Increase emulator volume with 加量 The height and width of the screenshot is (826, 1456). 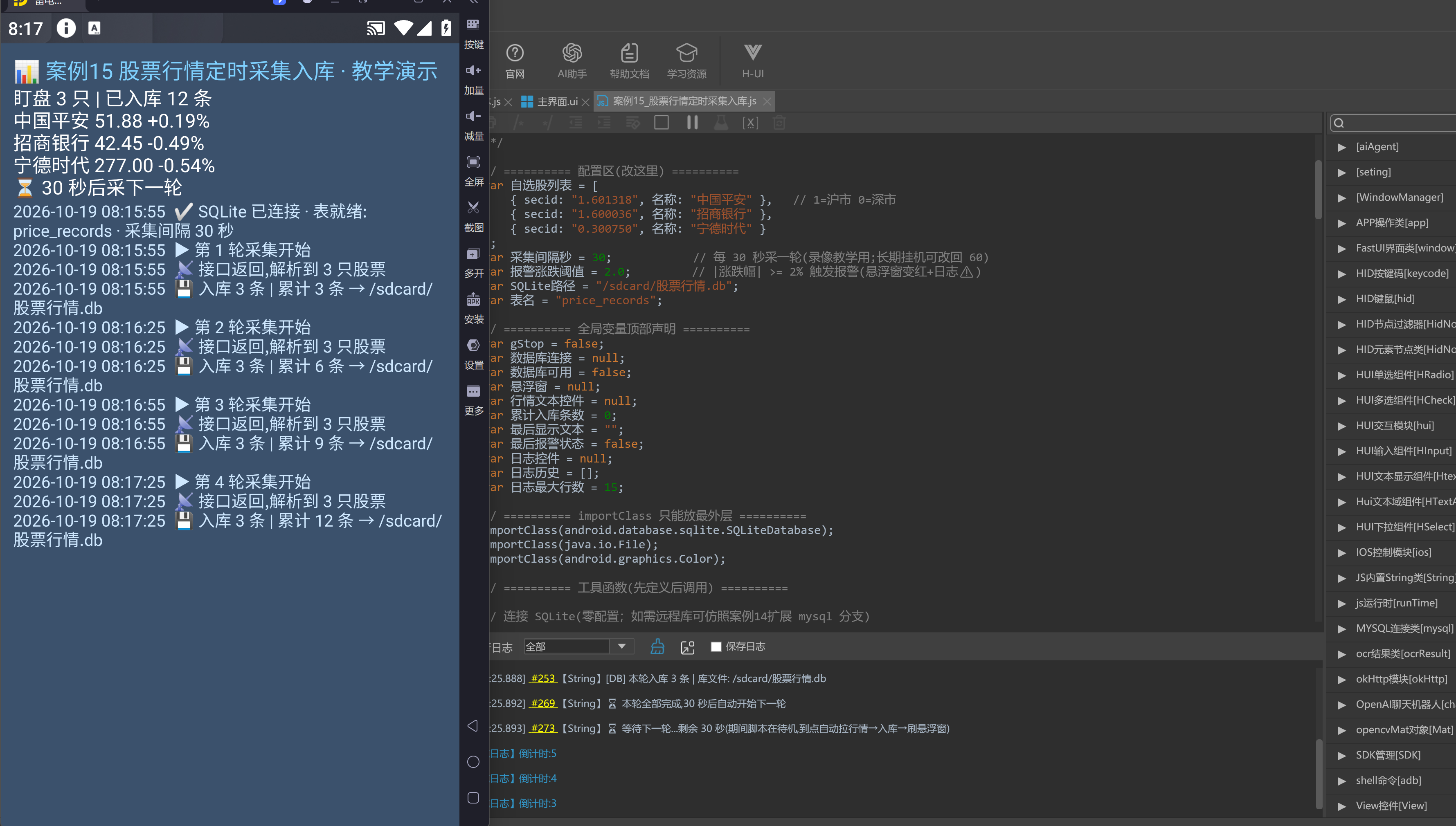pos(473,79)
